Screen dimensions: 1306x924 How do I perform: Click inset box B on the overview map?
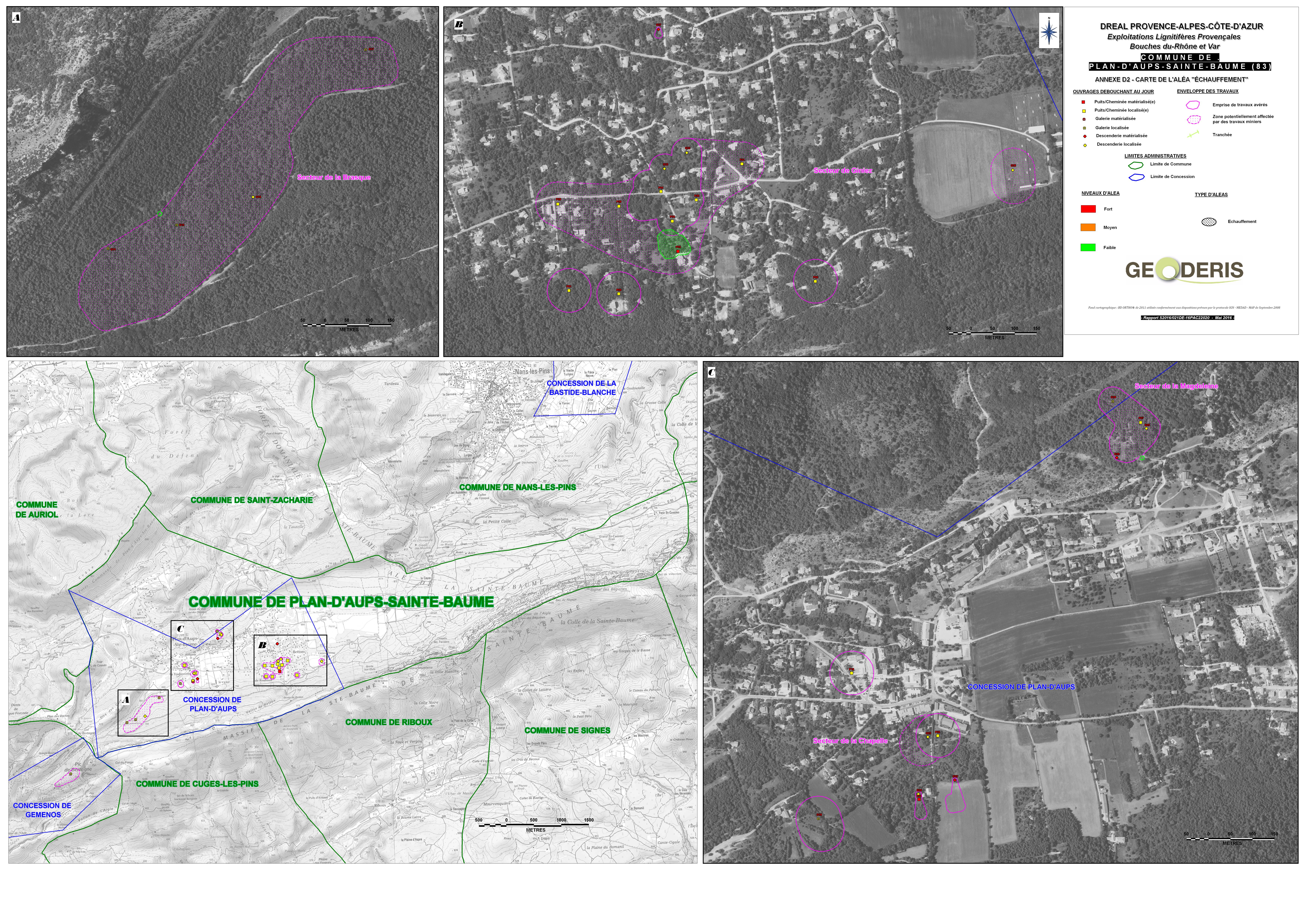(x=290, y=661)
